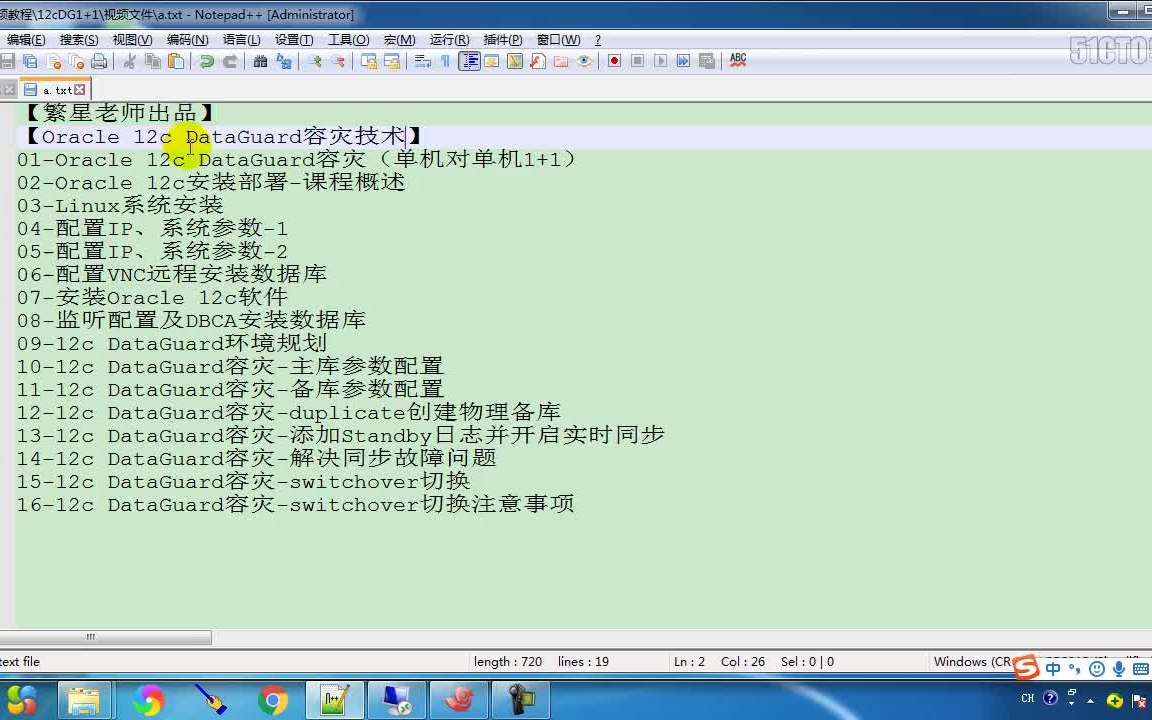Screen dimensions: 1152x720
Task: Launch Chrome from the taskbar
Action: click(273, 700)
